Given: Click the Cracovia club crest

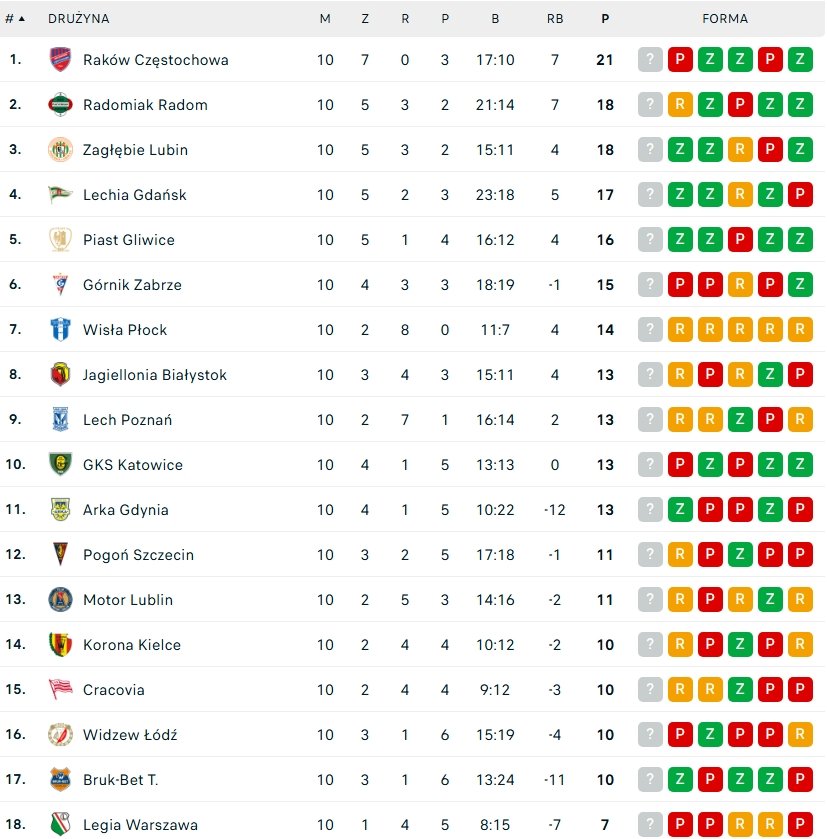Looking at the screenshot, I should tap(60, 690).
